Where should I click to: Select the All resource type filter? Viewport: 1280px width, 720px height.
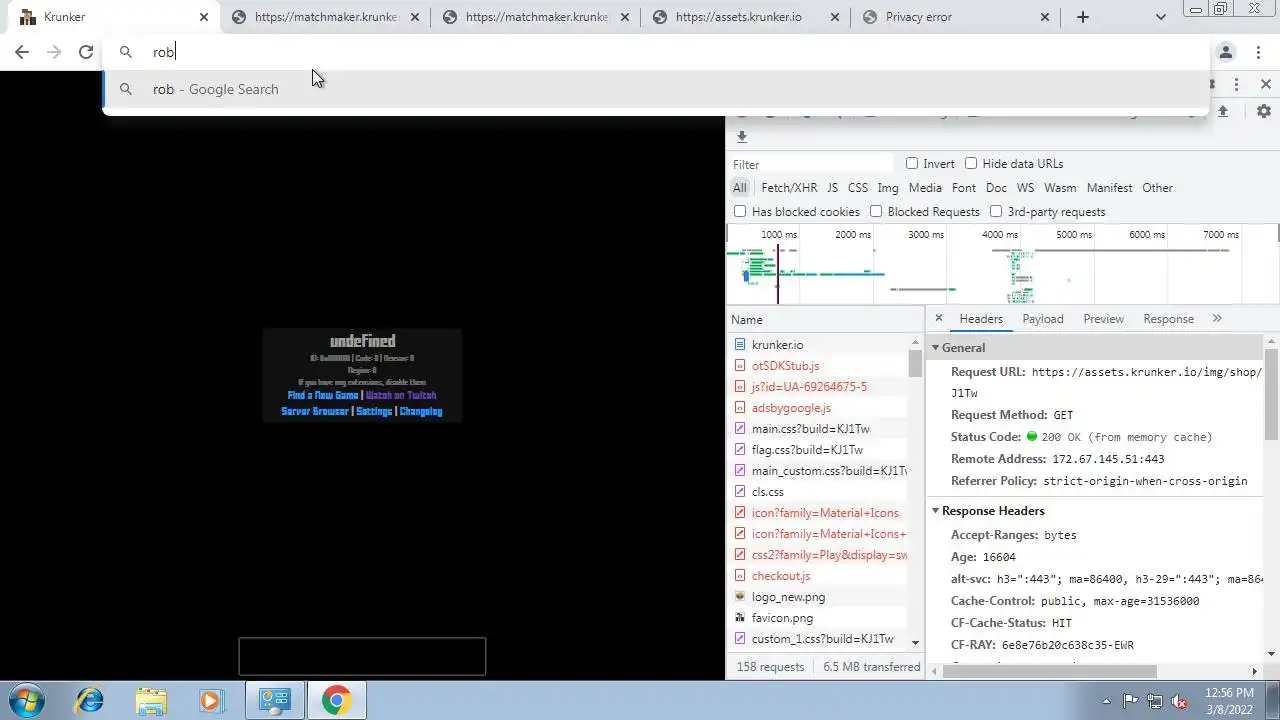739,188
